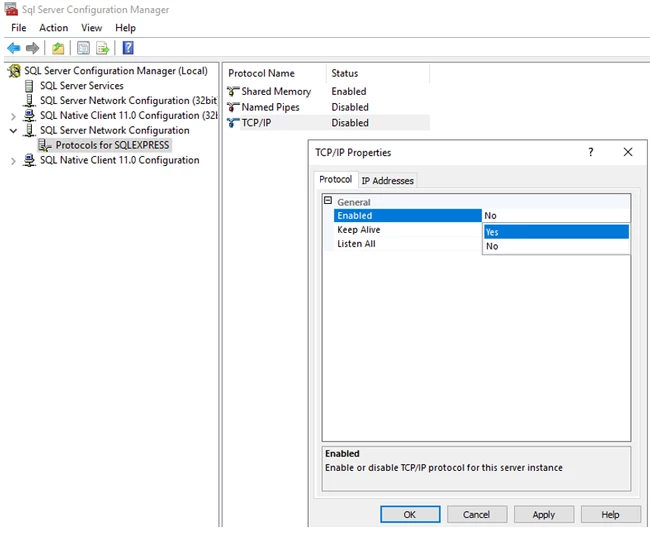Click the blue Help question mark icon
Screen dimensions: 650x533
[128, 48]
